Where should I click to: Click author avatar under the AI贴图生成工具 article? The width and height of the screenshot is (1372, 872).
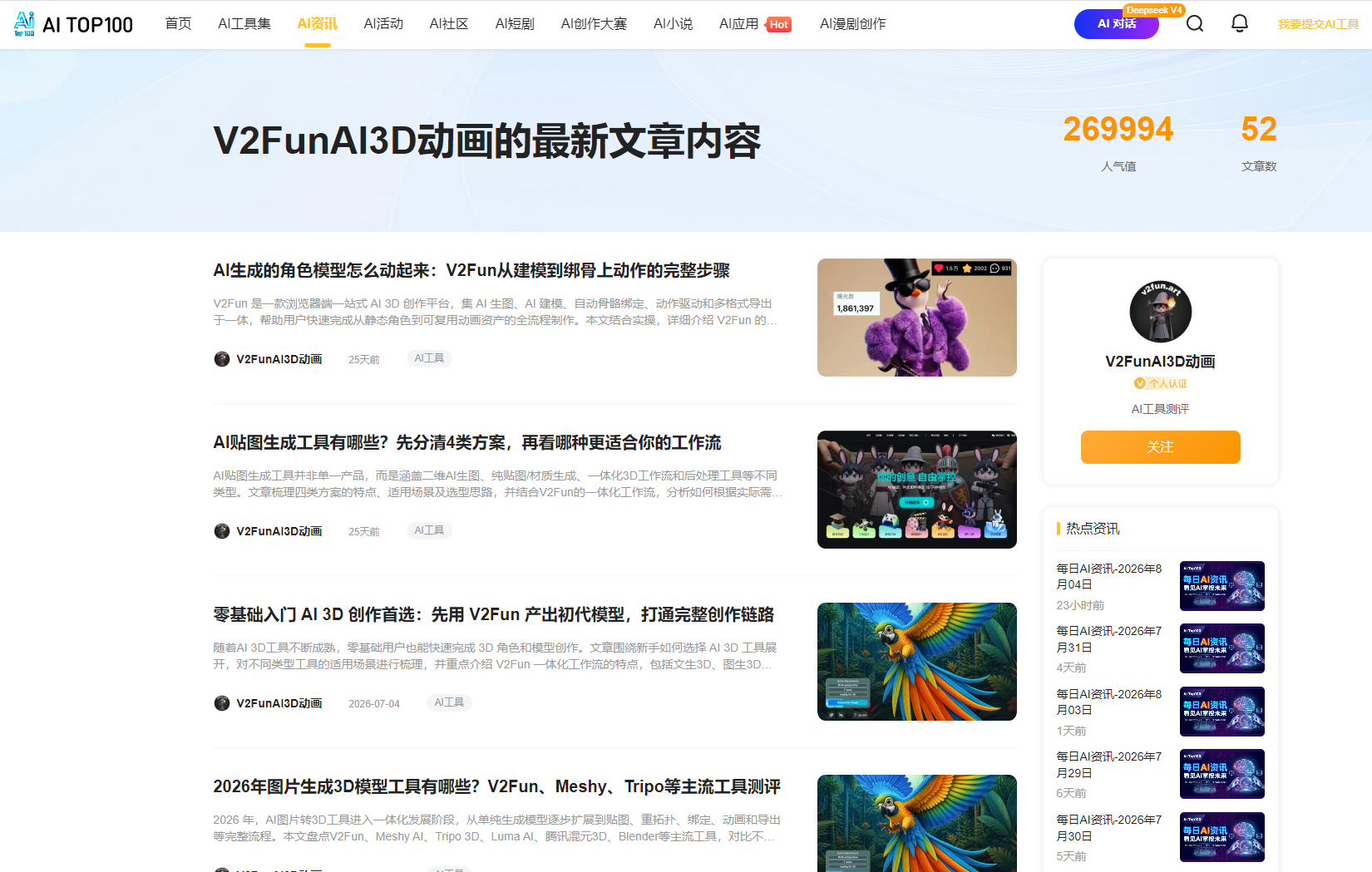pos(222,531)
